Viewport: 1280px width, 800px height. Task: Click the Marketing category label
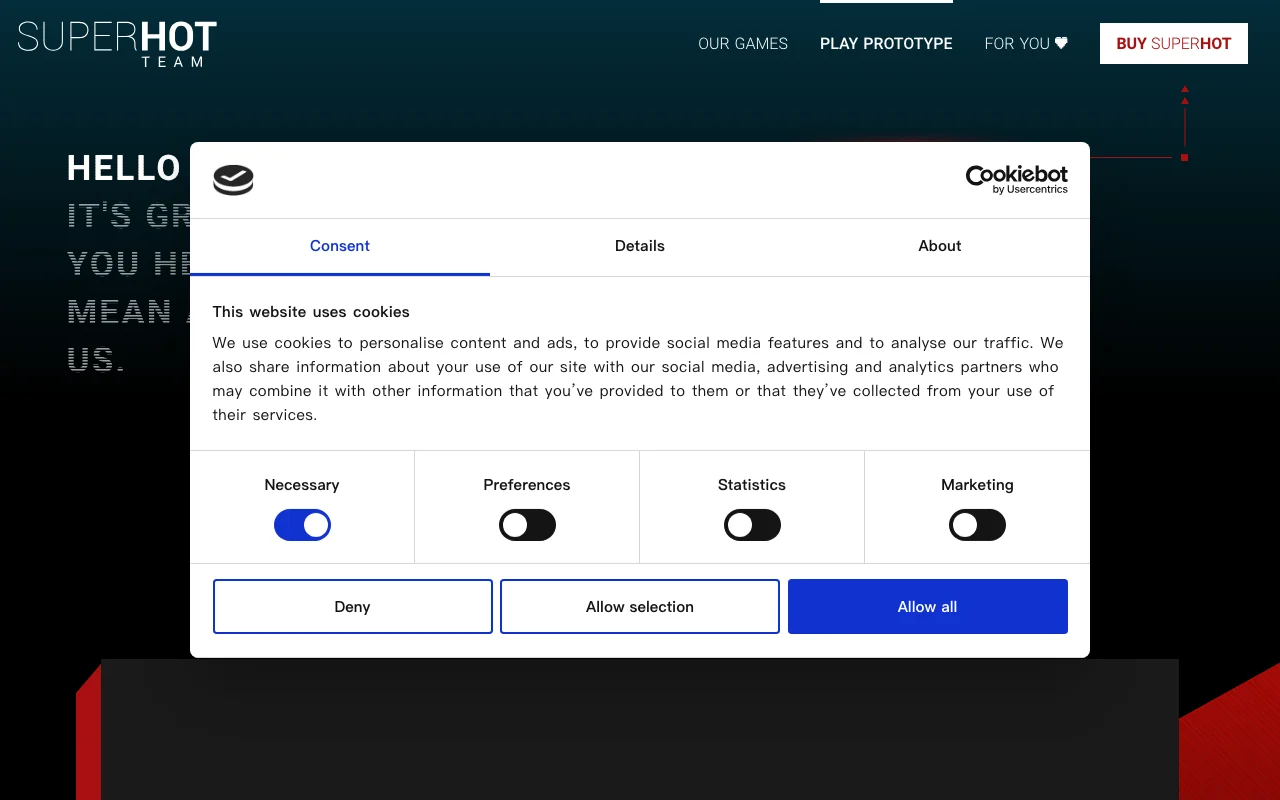977,484
